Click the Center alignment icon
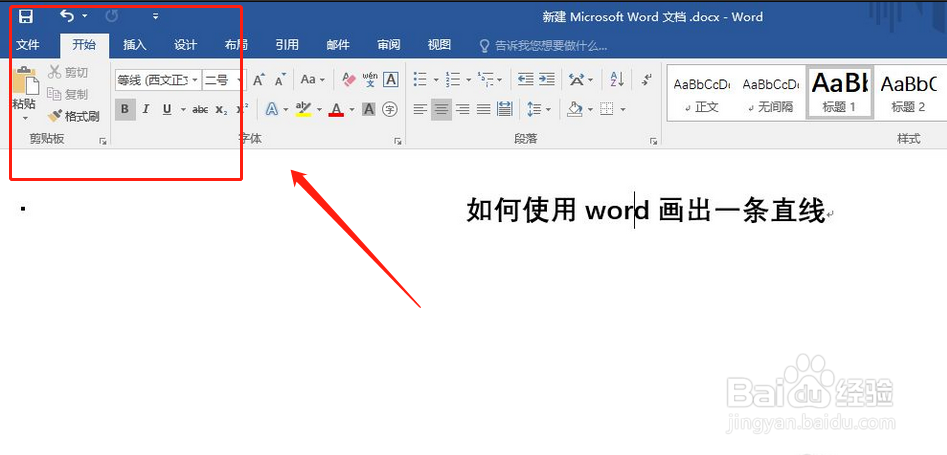 441,109
